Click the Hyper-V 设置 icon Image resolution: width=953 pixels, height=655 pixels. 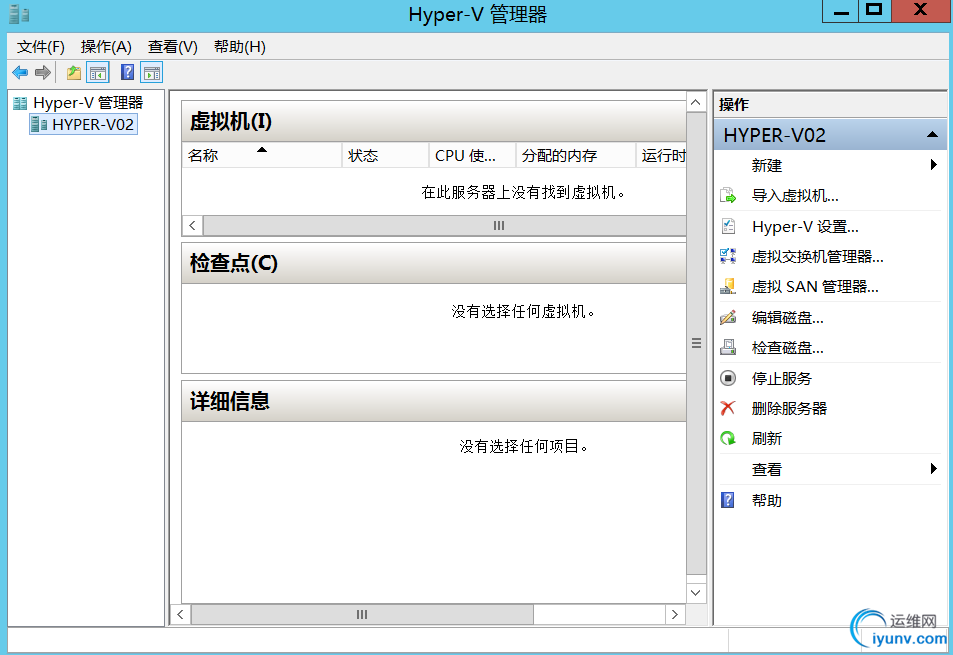728,226
